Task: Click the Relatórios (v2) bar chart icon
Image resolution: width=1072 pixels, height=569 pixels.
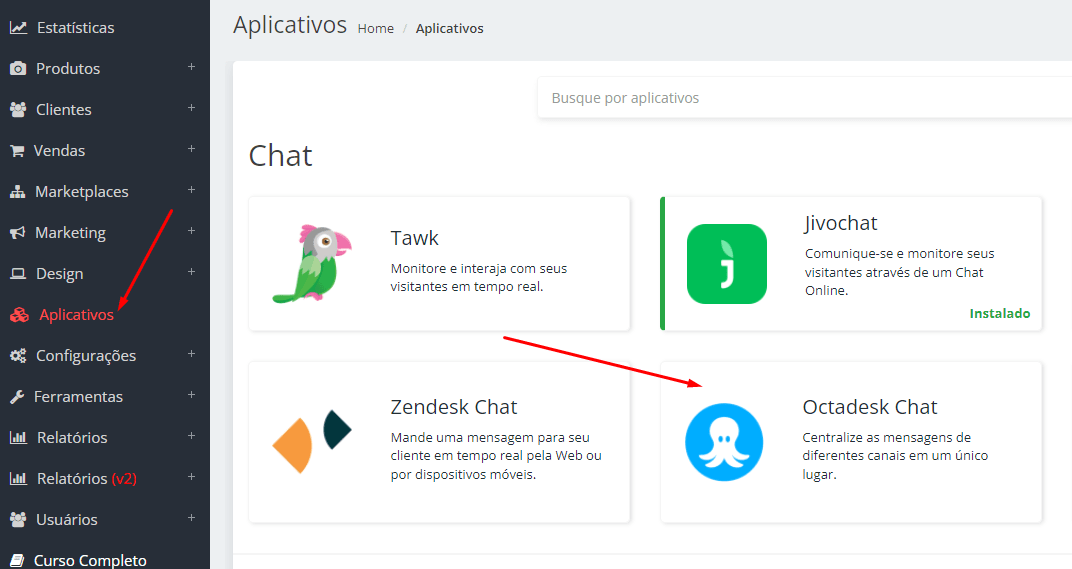Action: (x=18, y=479)
